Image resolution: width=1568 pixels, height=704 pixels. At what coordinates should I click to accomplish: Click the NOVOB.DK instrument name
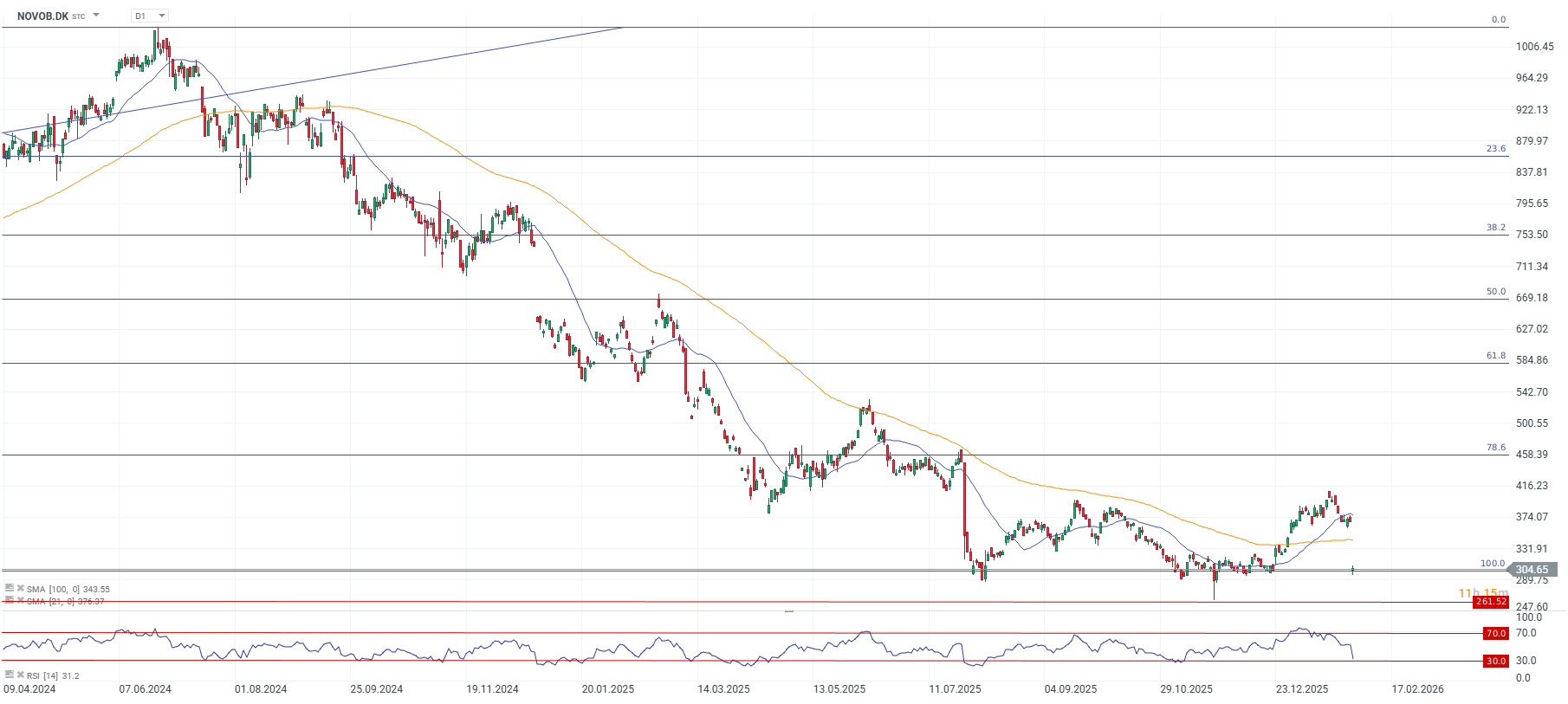[x=42, y=16]
